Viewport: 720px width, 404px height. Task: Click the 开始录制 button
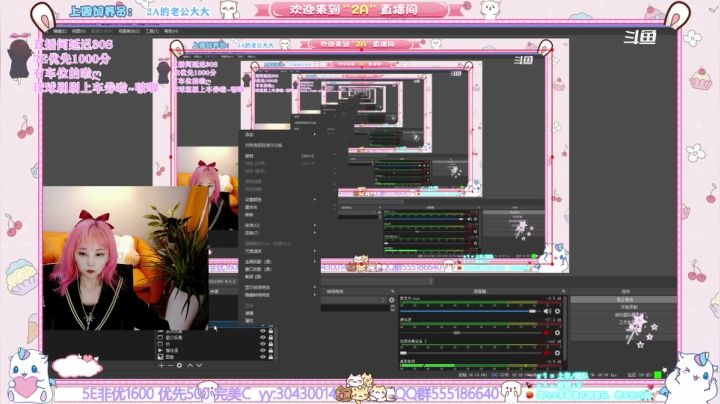[623, 307]
